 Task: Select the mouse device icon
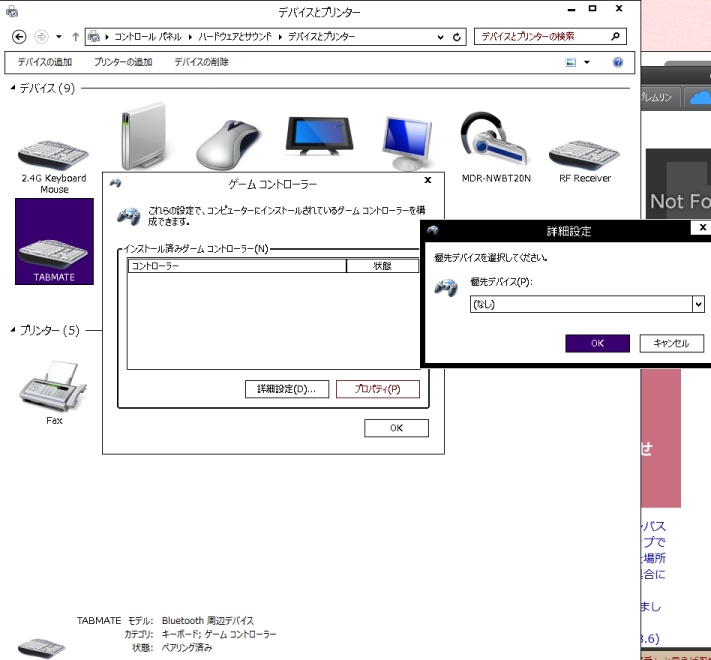coord(228,145)
